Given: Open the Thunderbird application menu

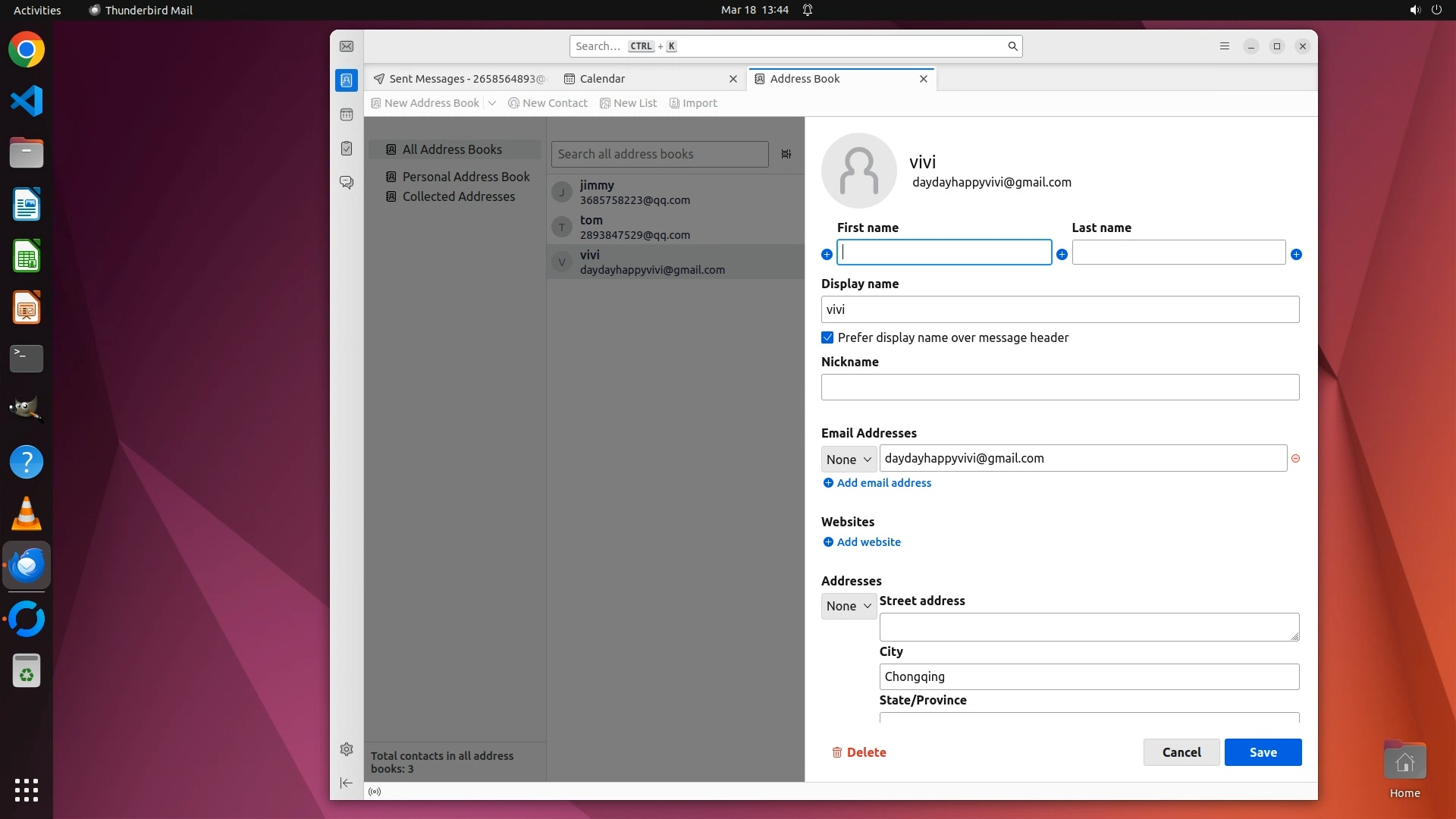Looking at the screenshot, I should (1224, 46).
